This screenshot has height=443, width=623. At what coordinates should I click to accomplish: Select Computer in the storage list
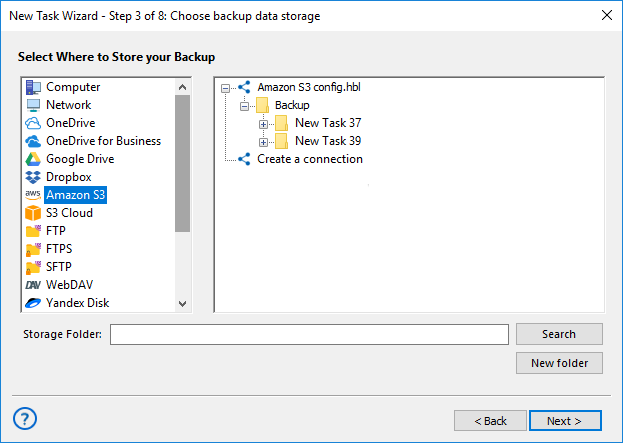tap(73, 87)
